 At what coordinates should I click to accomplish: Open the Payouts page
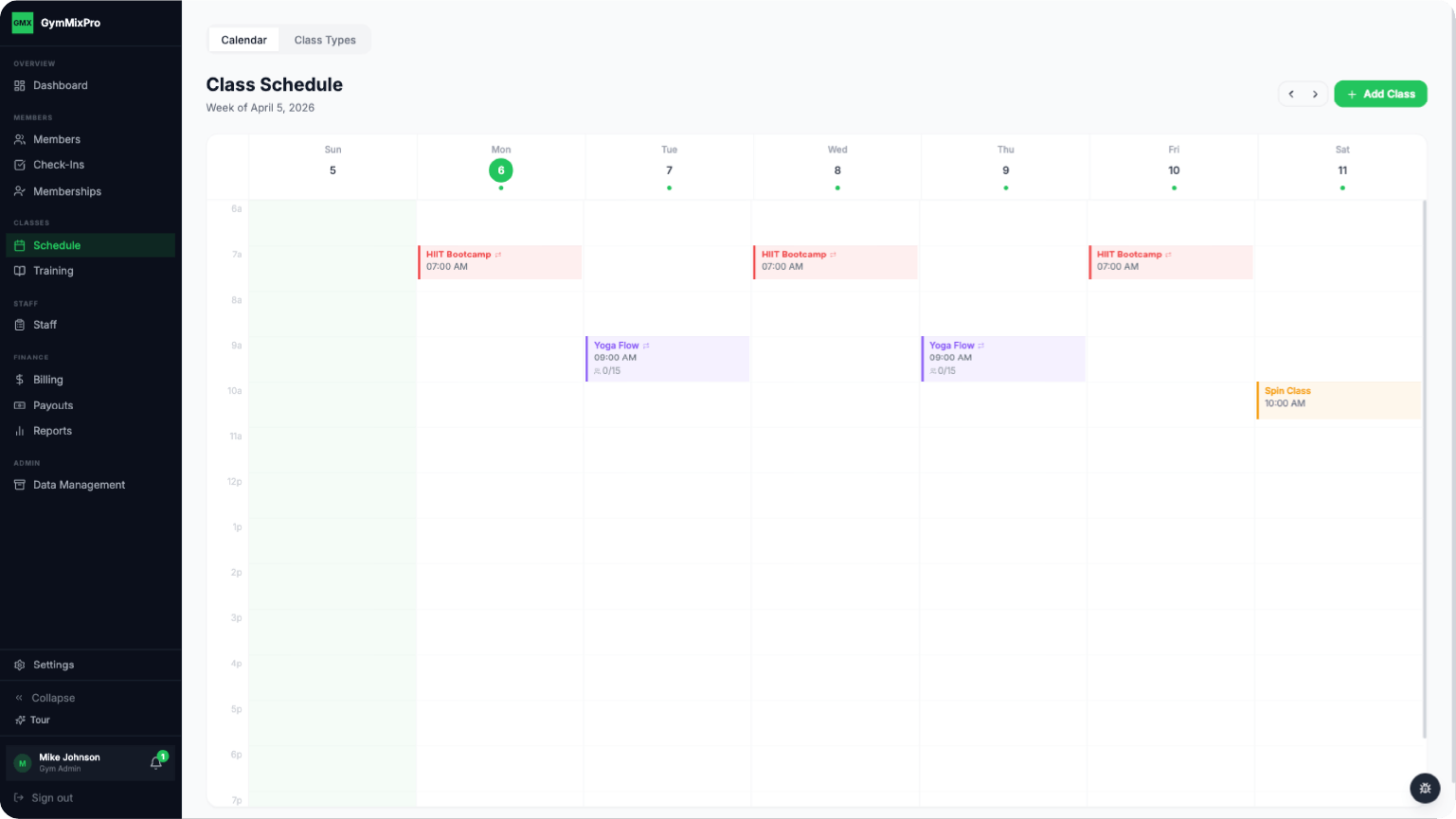point(55,405)
